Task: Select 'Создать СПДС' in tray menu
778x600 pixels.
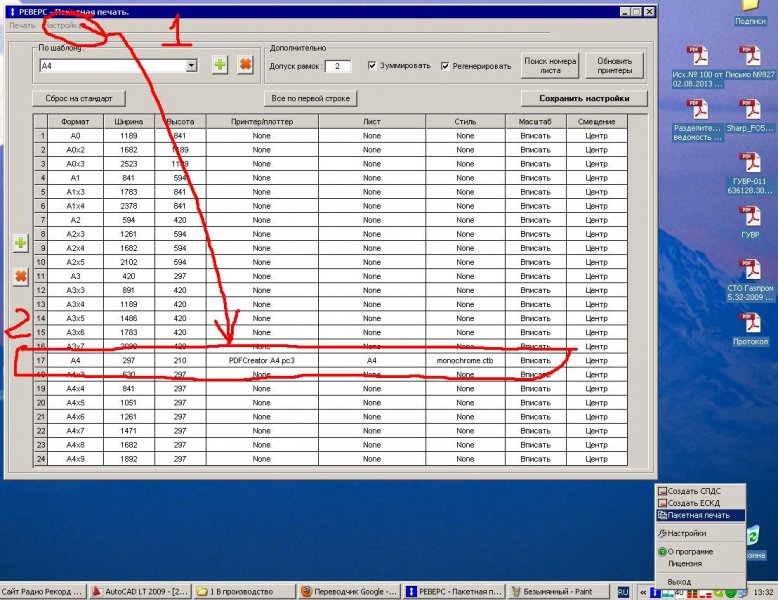Action: click(700, 491)
